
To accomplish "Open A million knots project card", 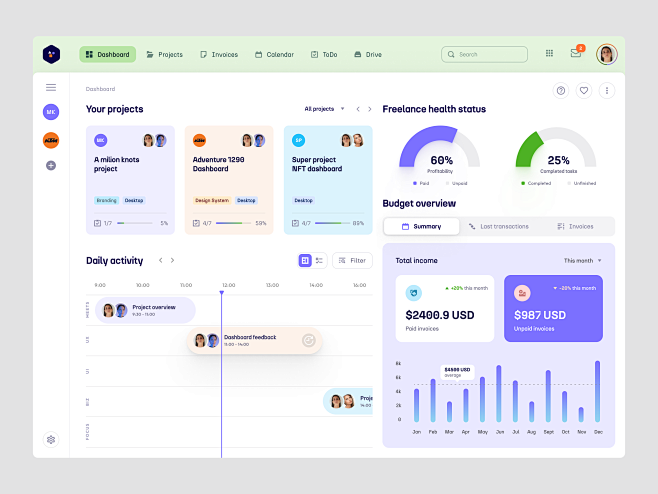I will 130,180.
